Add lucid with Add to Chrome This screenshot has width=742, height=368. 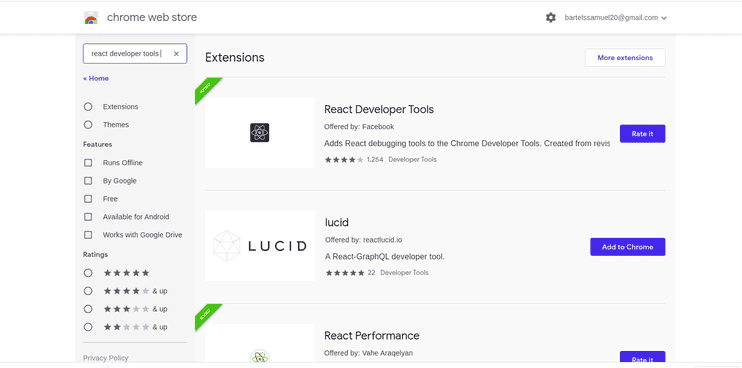627,247
